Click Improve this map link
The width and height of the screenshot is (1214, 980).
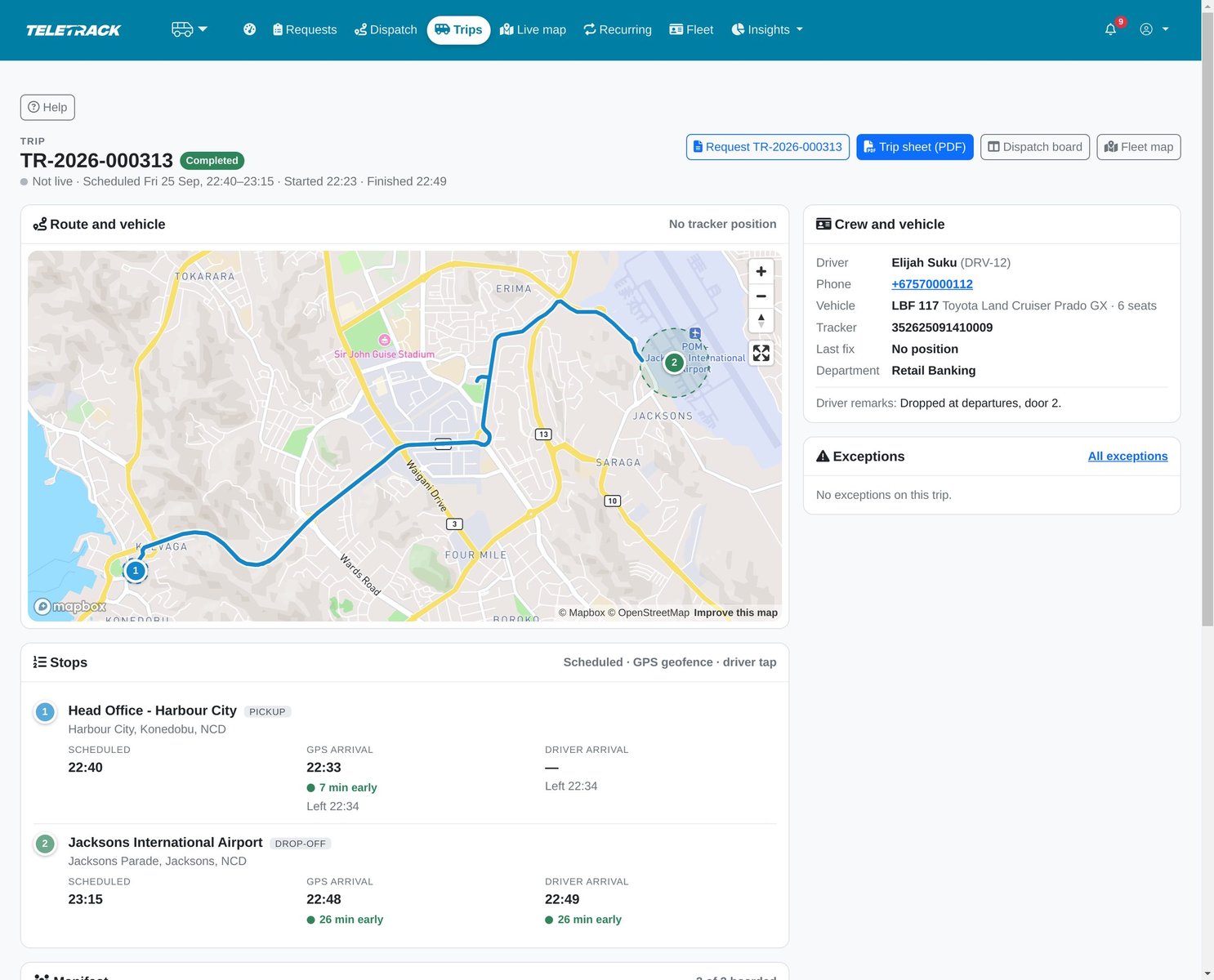[x=735, y=612]
